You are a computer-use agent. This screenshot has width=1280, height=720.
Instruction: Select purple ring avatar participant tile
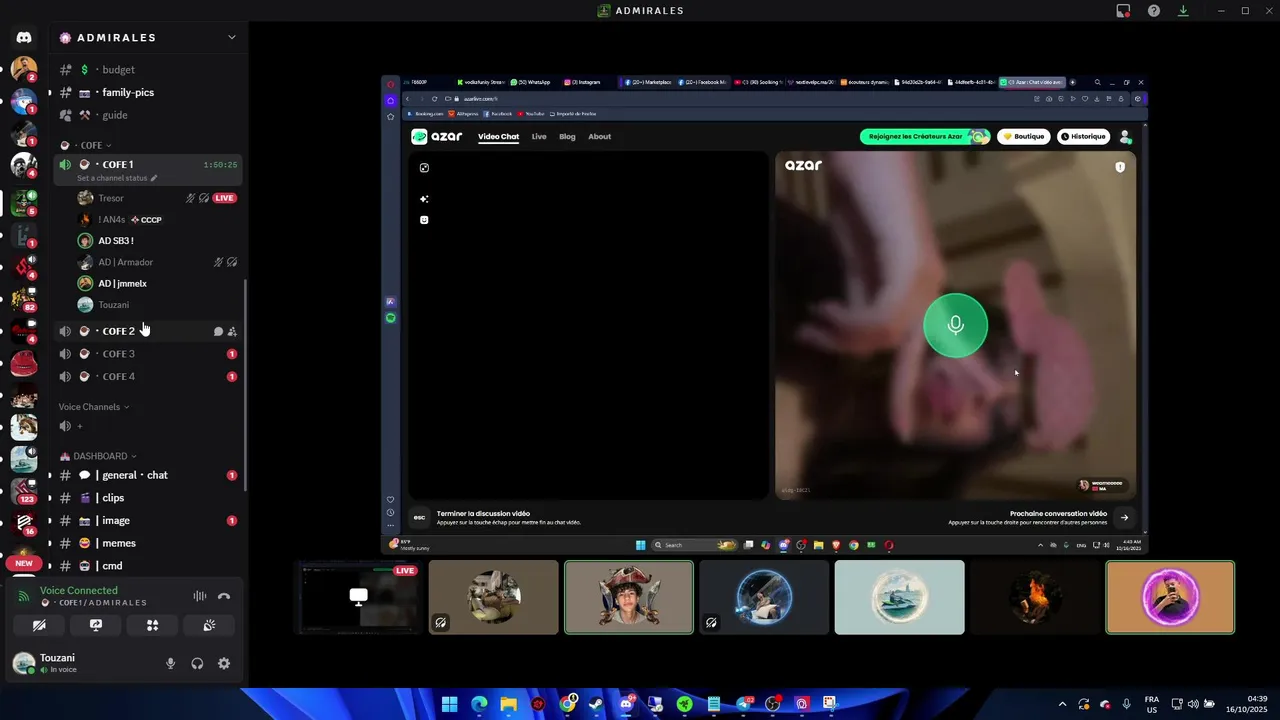[1170, 597]
